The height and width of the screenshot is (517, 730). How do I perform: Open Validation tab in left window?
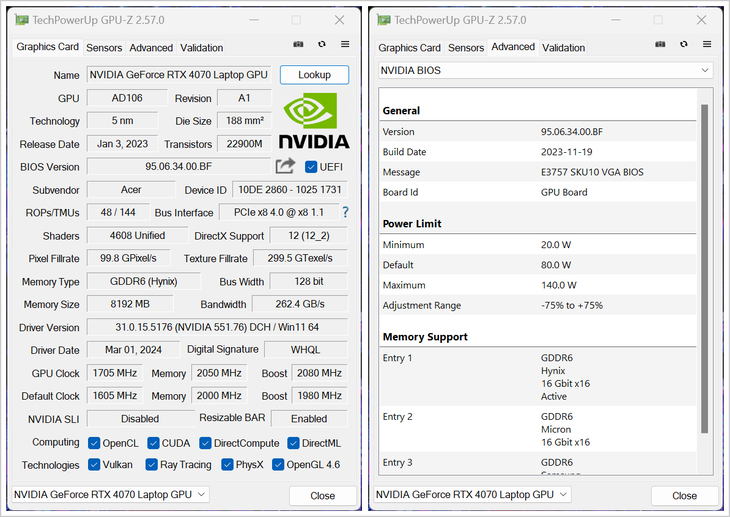pos(202,48)
